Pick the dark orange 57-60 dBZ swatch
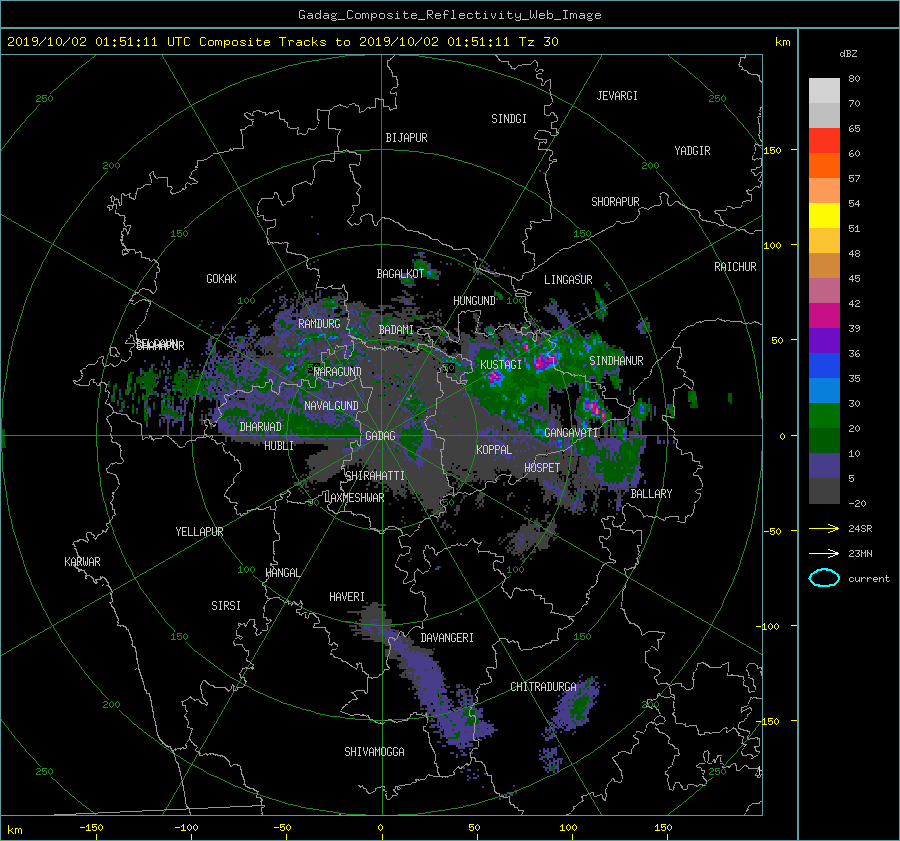 point(824,166)
